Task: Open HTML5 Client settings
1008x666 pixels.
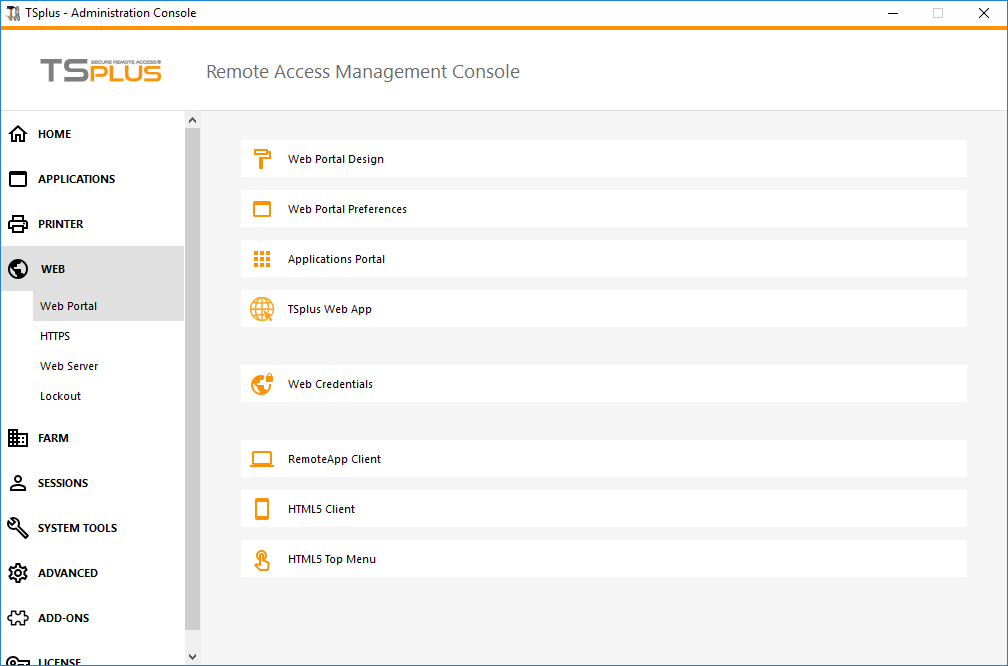Action: tap(603, 508)
